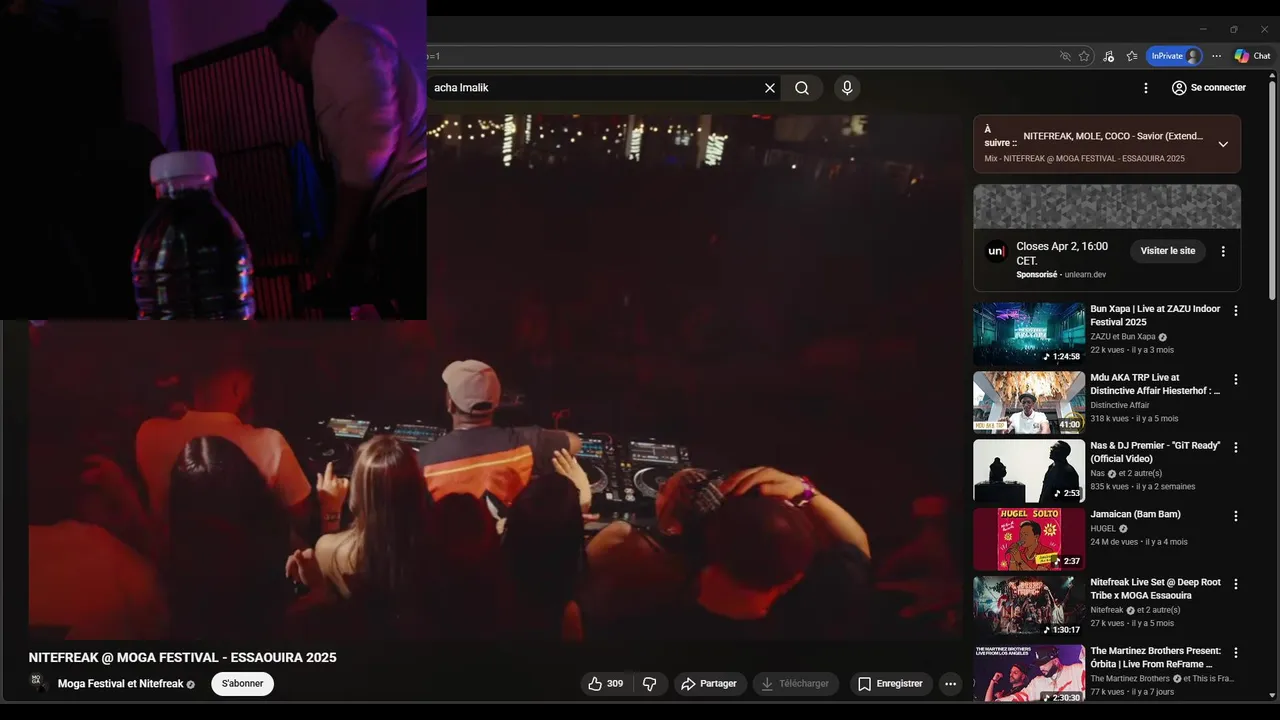The height and width of the screenshot is (720, 1280).
Task: Click ZAZU et Bun Xapa channel name
Action: [x=1123, y=337]
